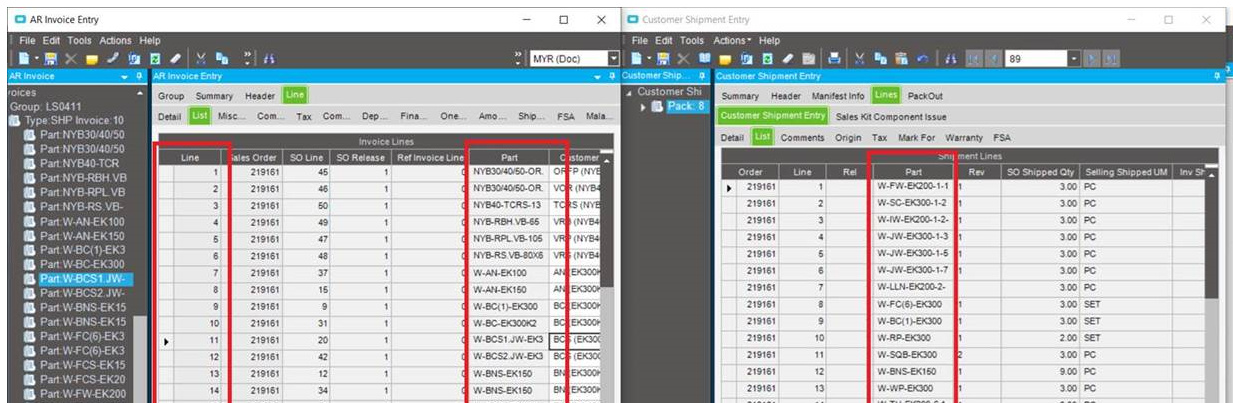1233x403 pixels.
Task: Open the pack number 89 dropdown arrow
Action: coord(1074,59)
